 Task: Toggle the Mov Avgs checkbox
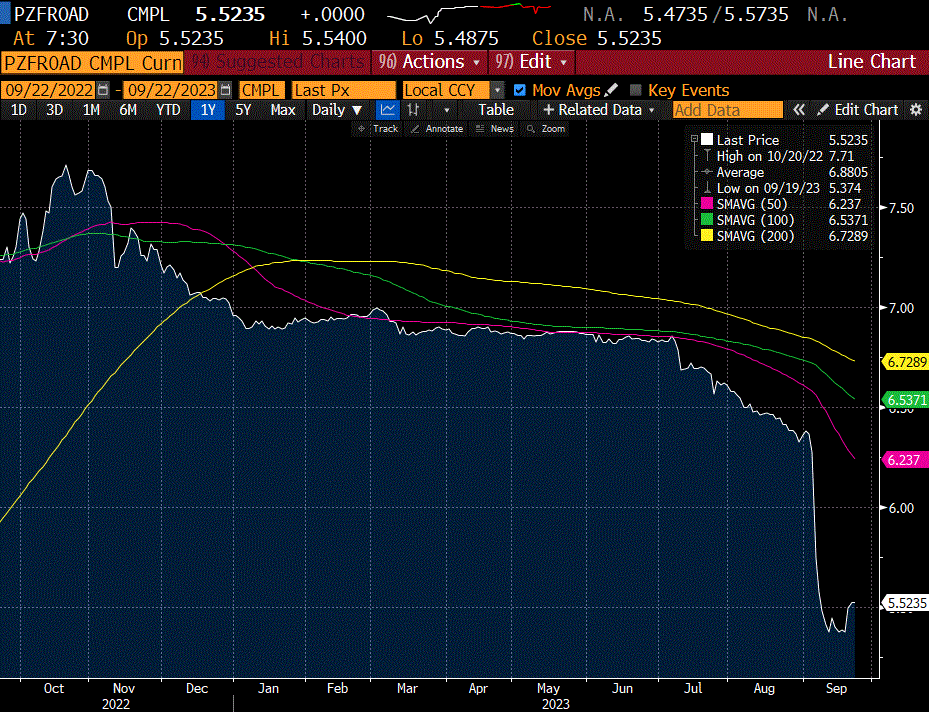520,90
